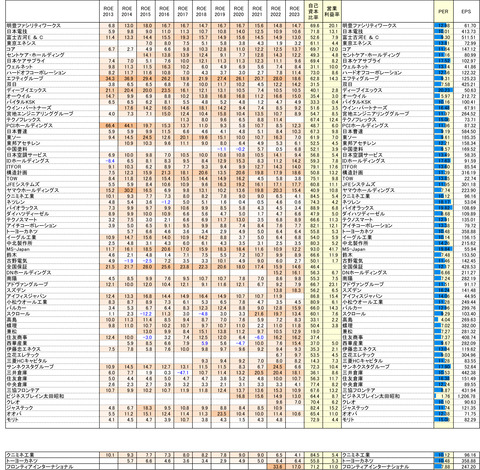Screen dimensions: 480x470
Task: Click the blue -6.0 cell of 住友商事
Action: tap(257, 337)
